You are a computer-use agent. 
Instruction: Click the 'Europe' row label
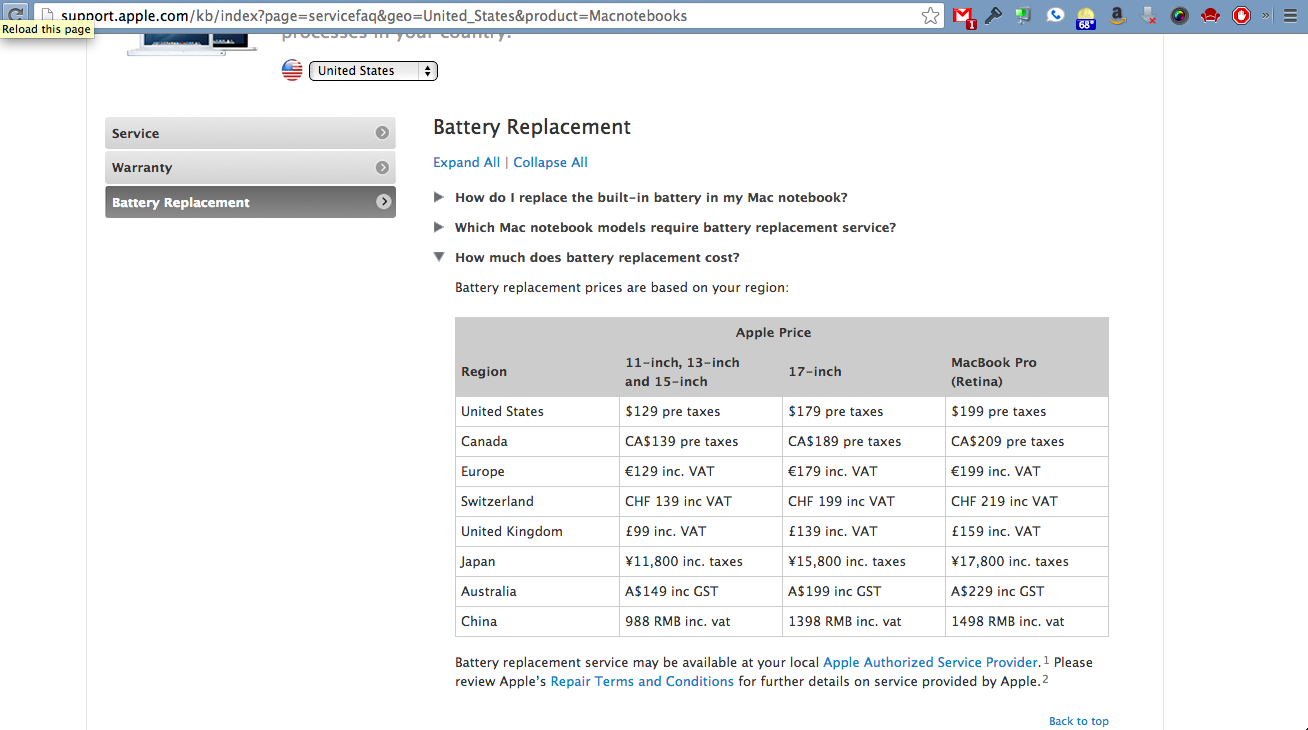click(482, 471)
